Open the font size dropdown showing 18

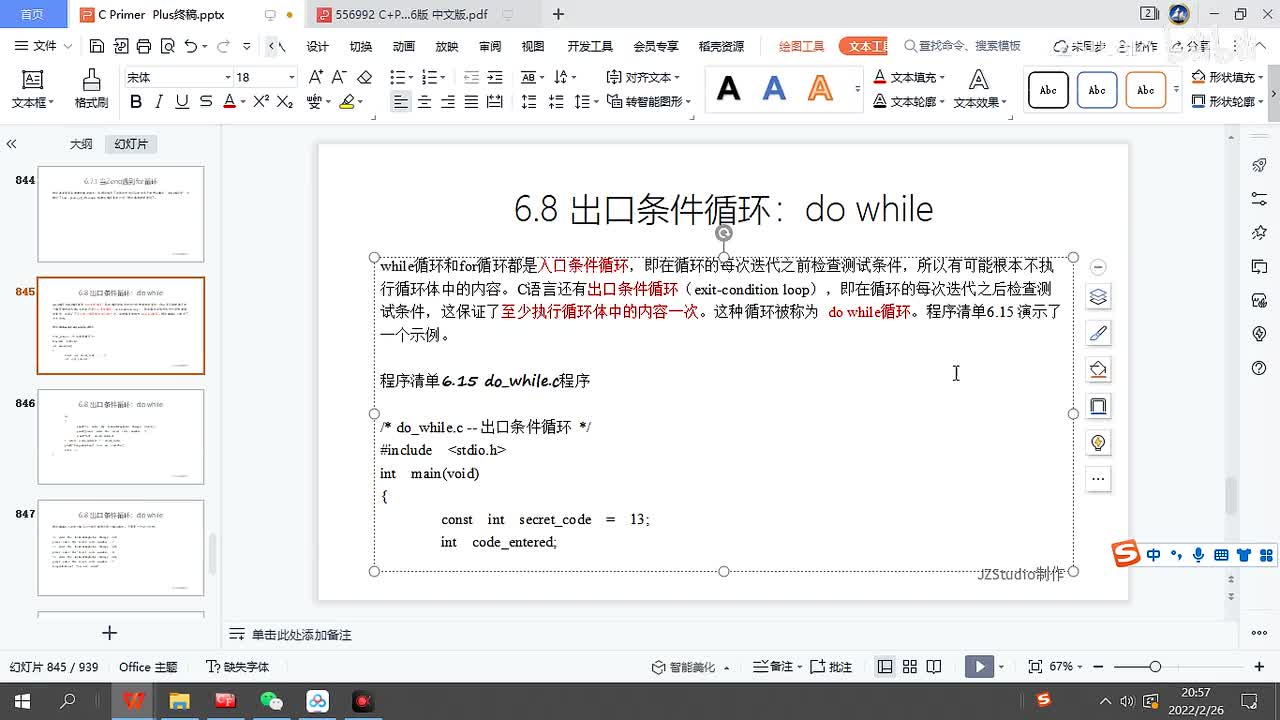292,77
